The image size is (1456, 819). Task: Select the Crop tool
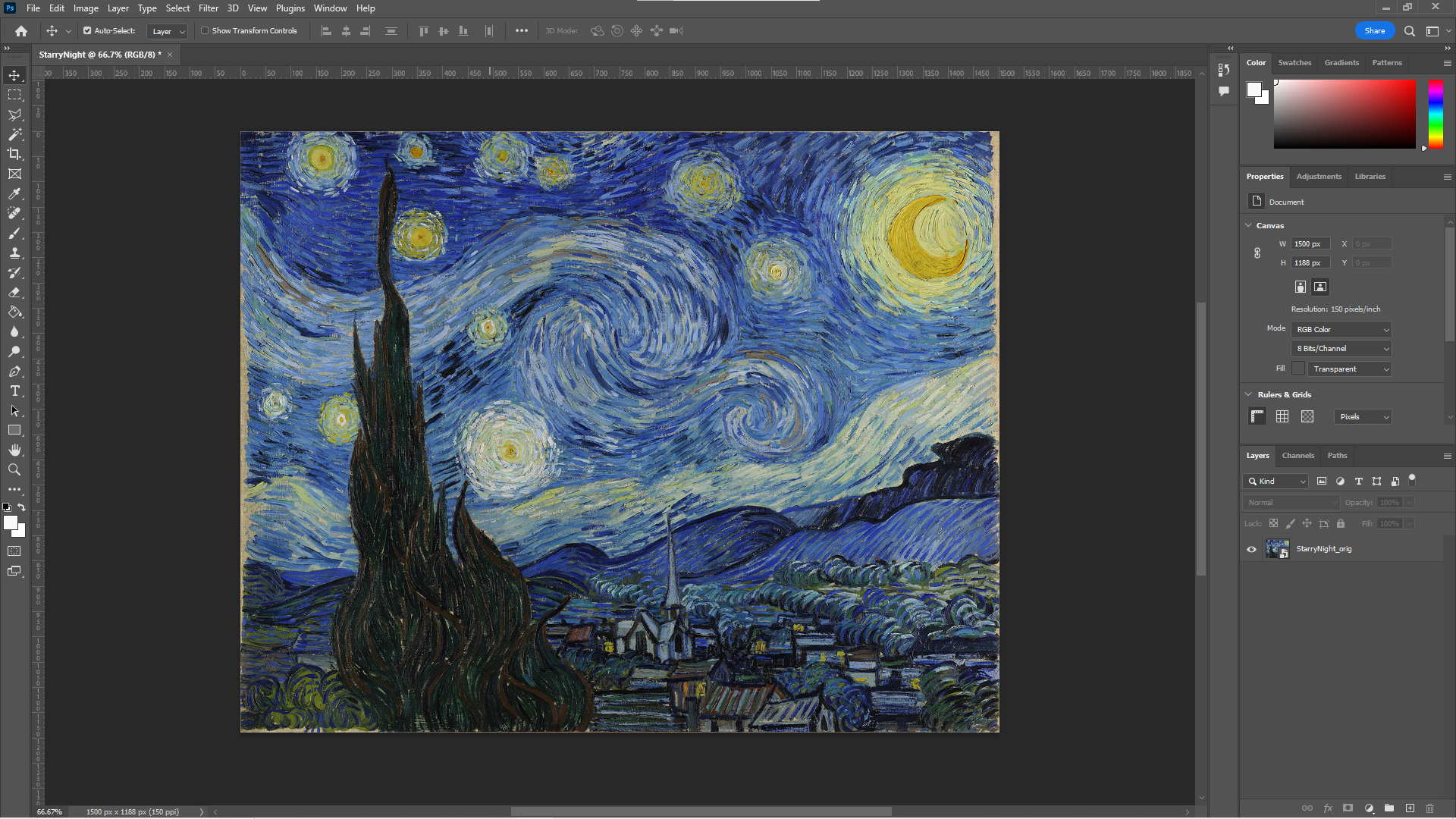click(14, 154)
